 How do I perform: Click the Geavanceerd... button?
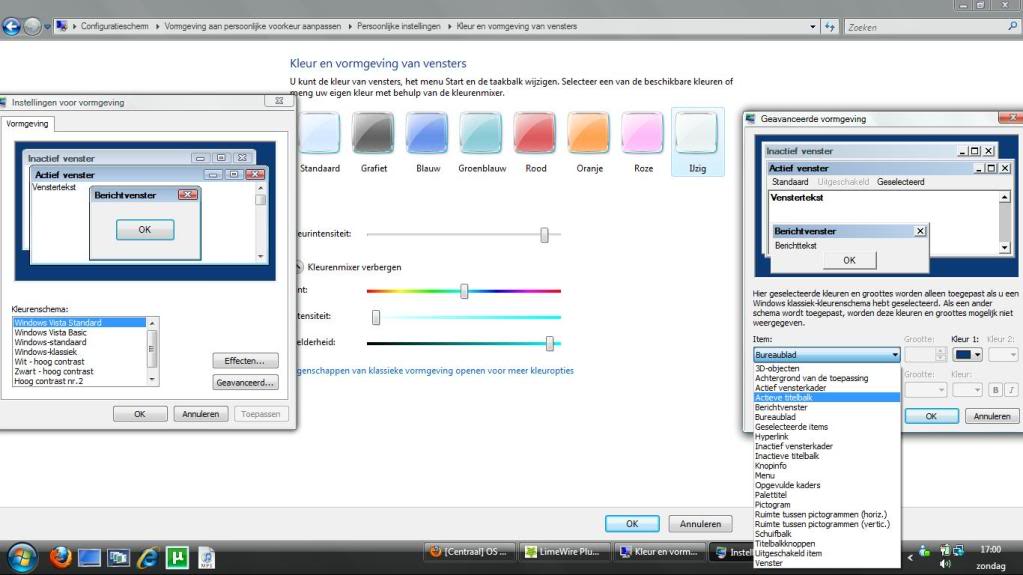(x=245, y=383)
